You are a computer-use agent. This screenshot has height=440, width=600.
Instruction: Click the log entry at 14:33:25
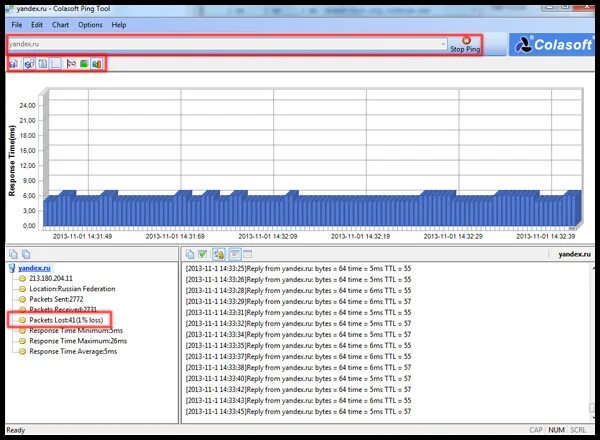298,269
